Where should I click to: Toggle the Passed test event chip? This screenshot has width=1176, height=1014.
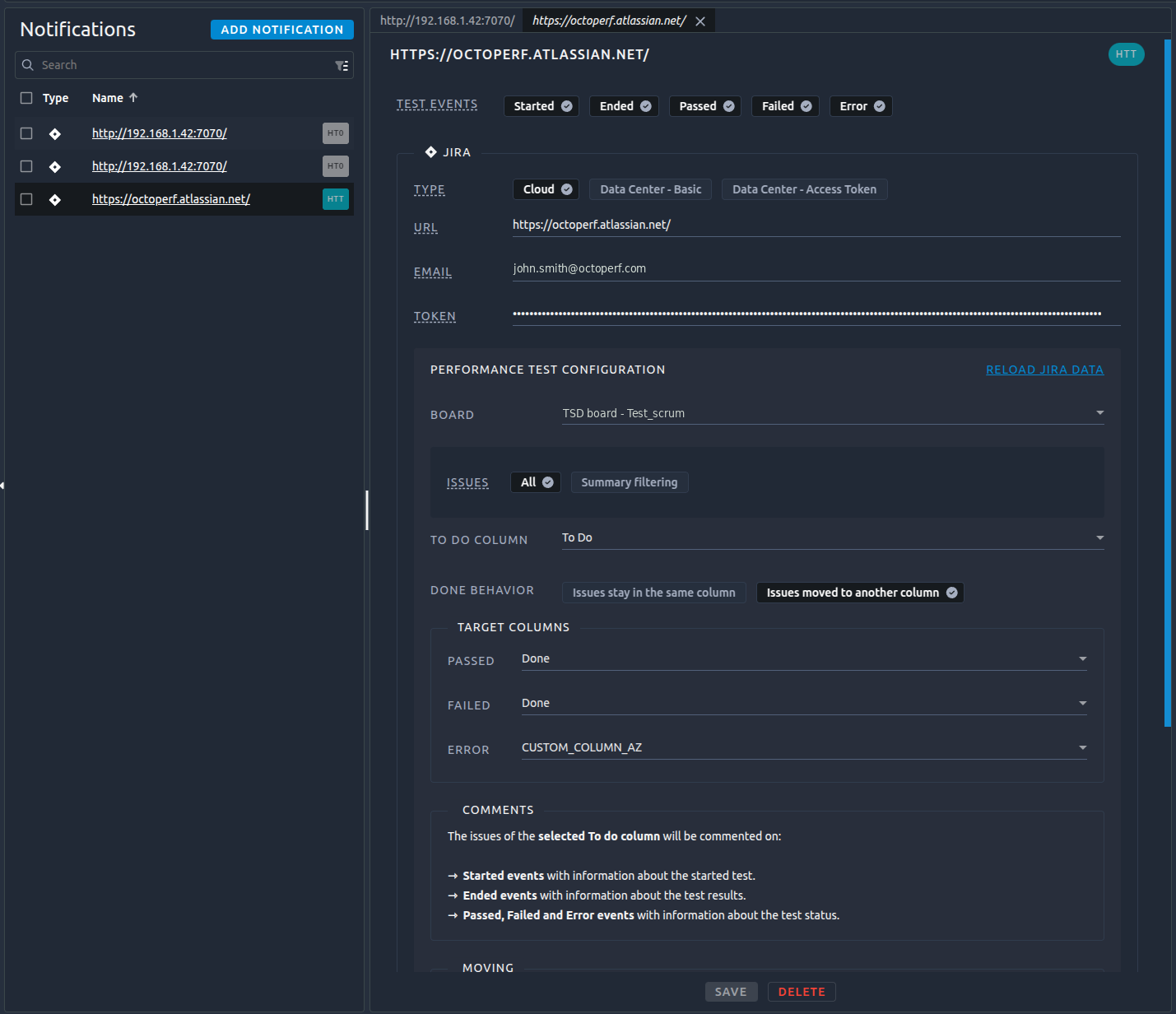coord(705,106)
